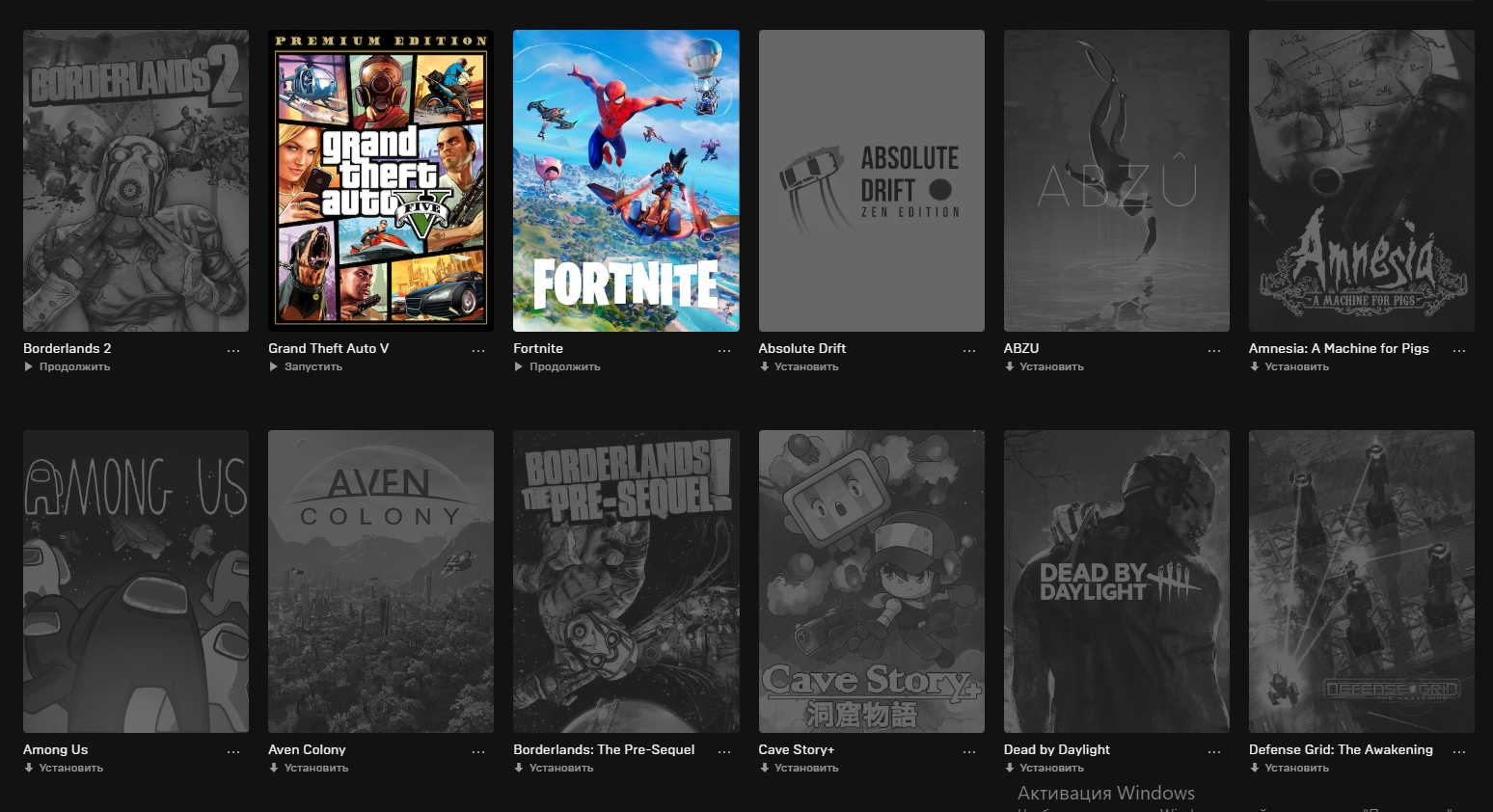Screen dimensions: 1493x812
Task: Install Aven Colony via 'Установить'
Action: pyautogui.click(x=309, y=769)
